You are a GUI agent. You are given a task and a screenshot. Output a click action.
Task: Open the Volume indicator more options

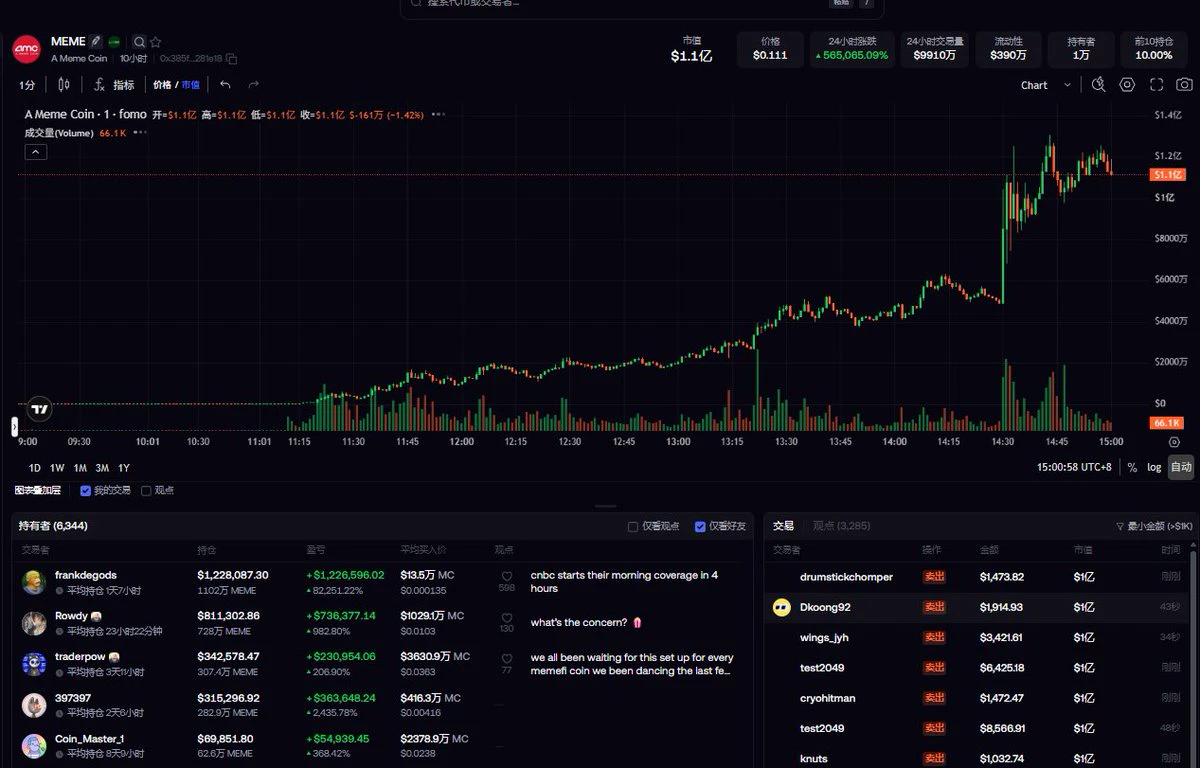(x=140, y=133)
